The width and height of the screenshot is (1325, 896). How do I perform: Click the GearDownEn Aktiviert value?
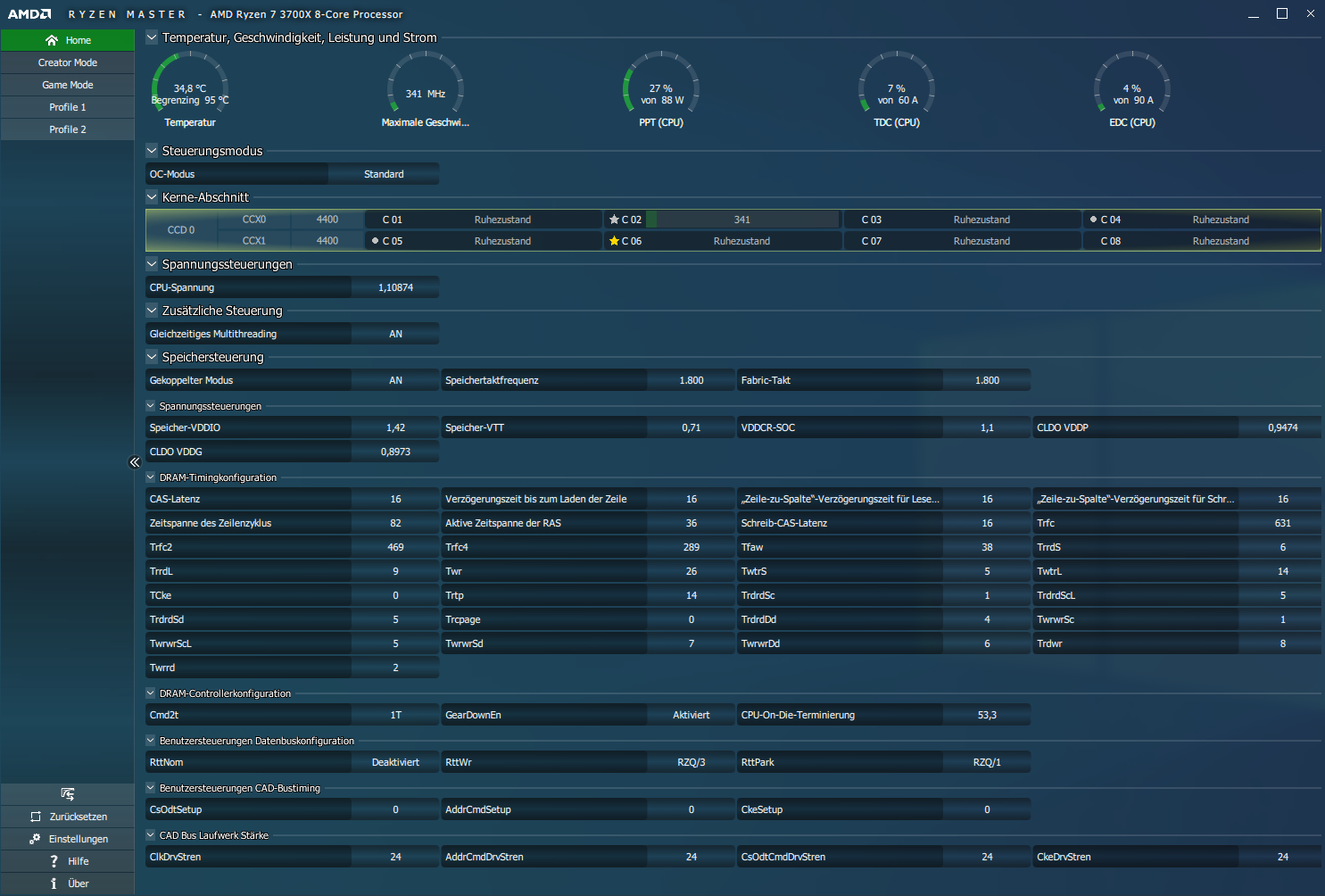[x=691, y=715]
